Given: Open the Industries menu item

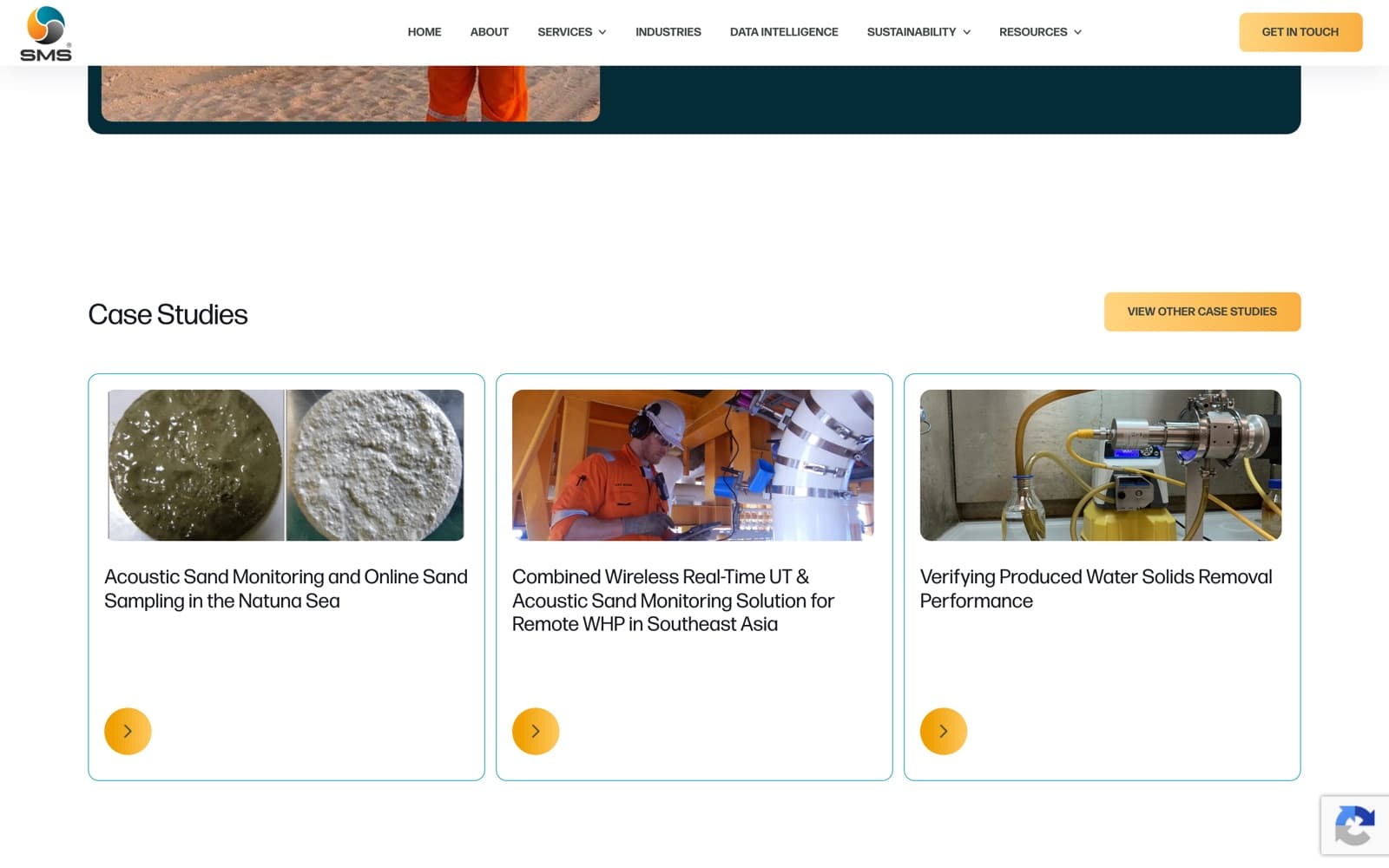Looking at the screenshot, I should [668, 32].
